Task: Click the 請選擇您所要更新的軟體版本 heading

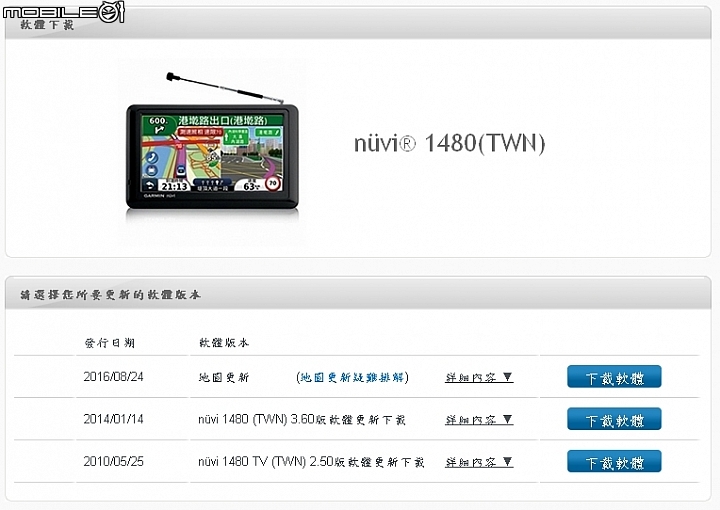Action: (x=110, y=295)
